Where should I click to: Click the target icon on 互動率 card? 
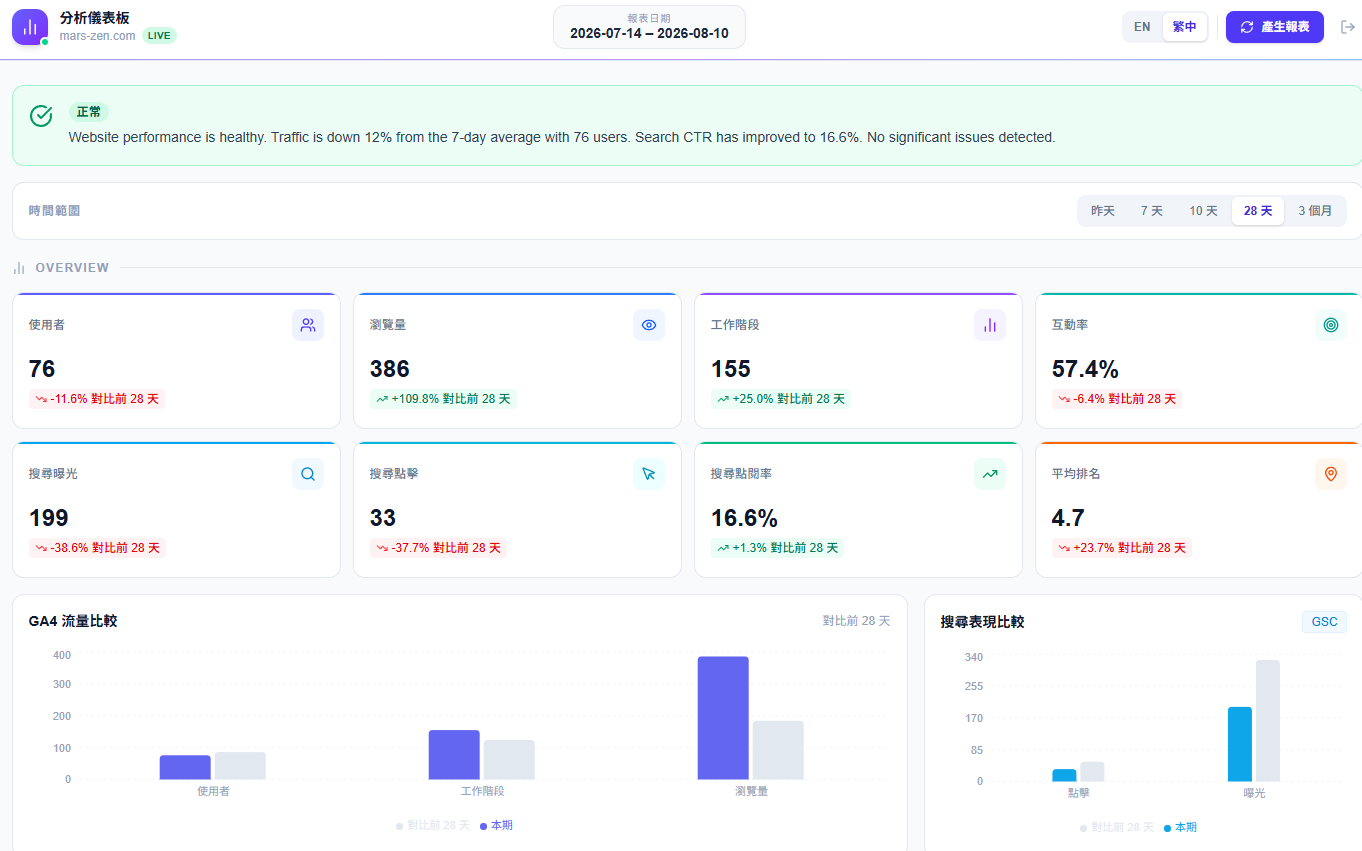pyautogui.click(x=1331, y=325)
